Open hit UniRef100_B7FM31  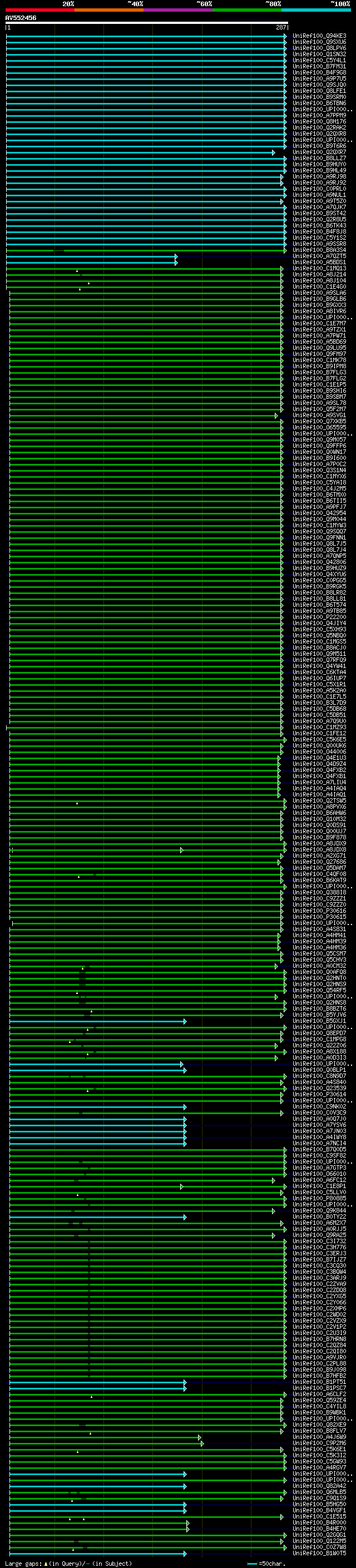pyautogui.click(x=319, y=66)
